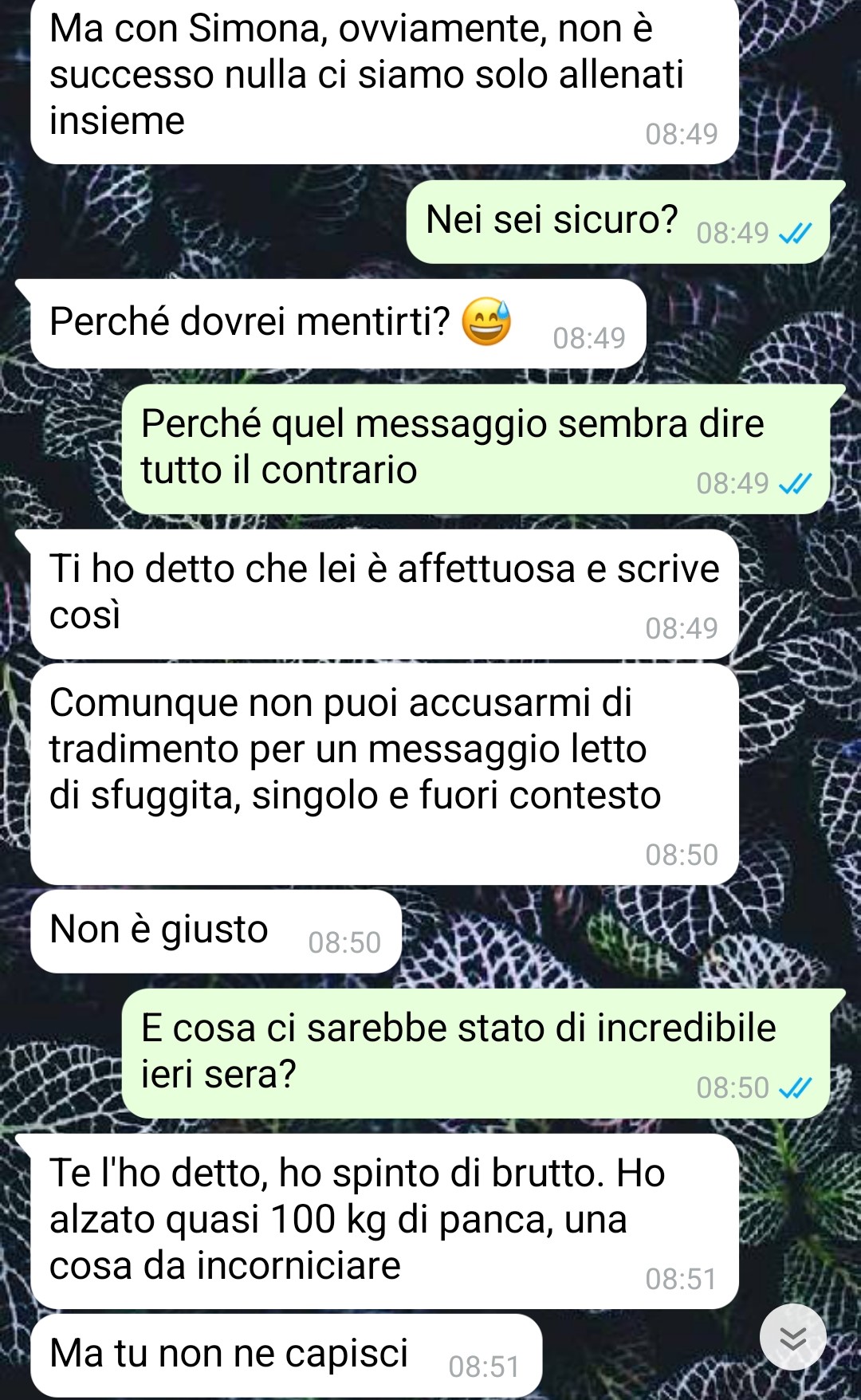Select the 'Ma con Simona' message bubble
This screenshot has height=1400, width=861.
(384, 80)
